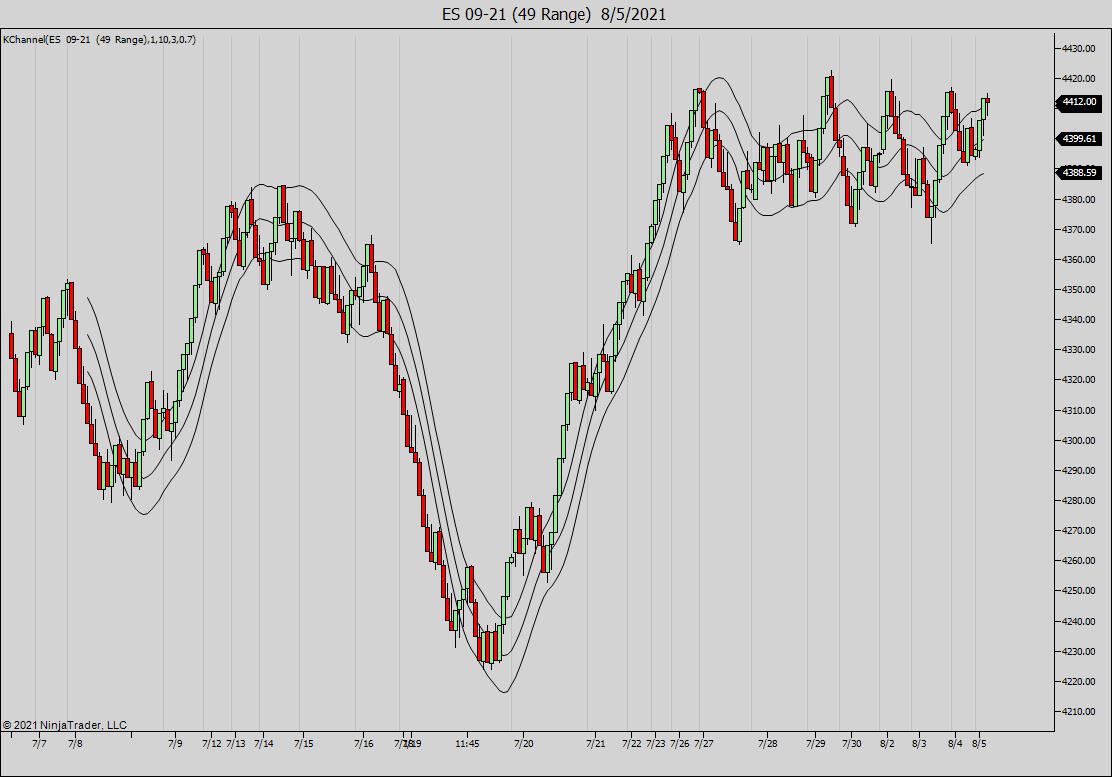Click the 7/15 date label
Viewport: 1112px width, 777px height.
(304, 744)
